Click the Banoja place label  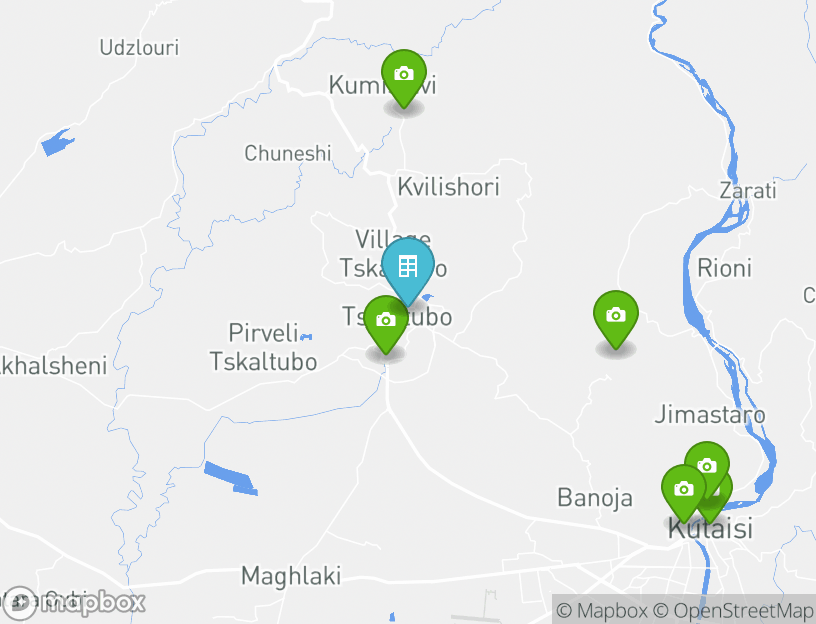point(595,498)
